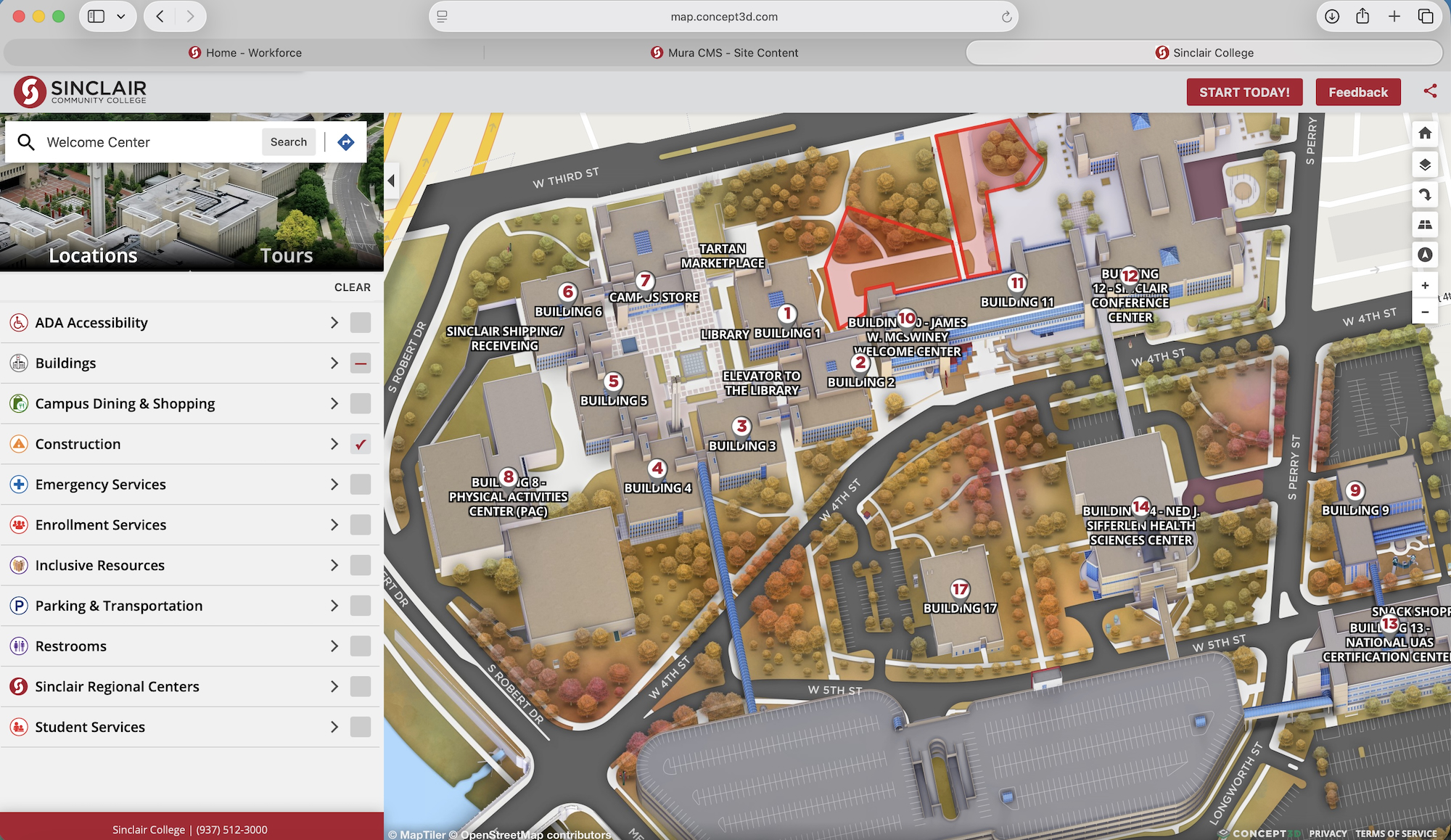
Task: Click the rotate map arrow icon
Action: pyautogui.click(x=1425, y=194)
